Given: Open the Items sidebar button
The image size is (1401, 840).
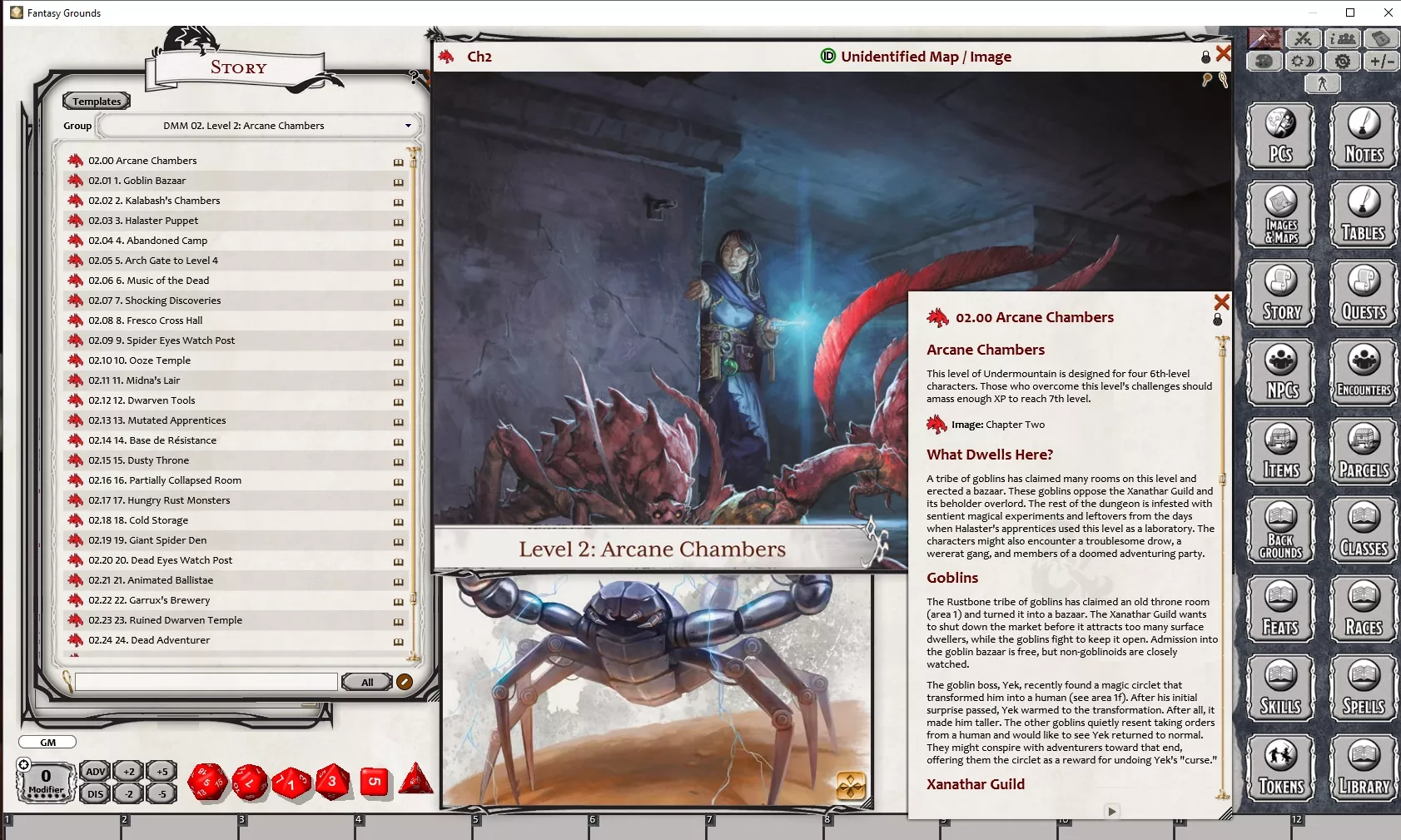Looking at the screenshot, I should pyautogui.click(x=1280, y=452).
